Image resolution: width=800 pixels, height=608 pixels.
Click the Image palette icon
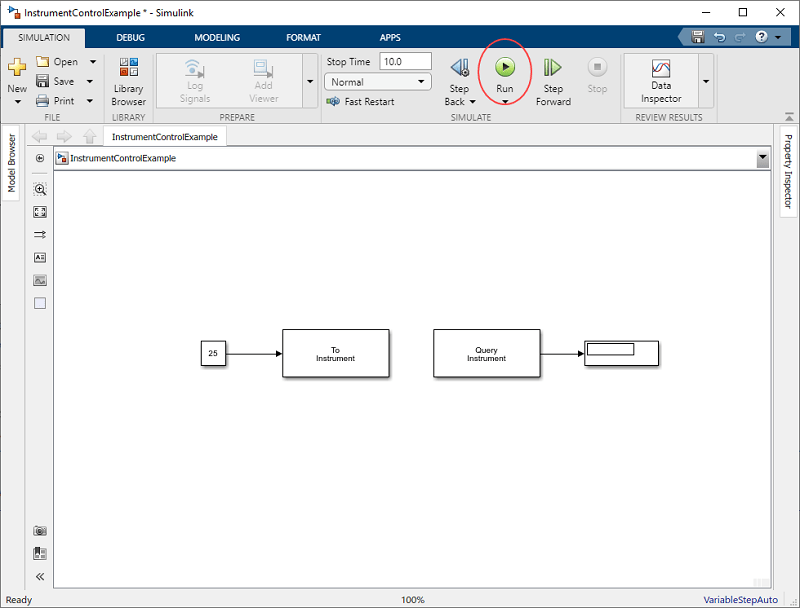[x=40, y=280]
